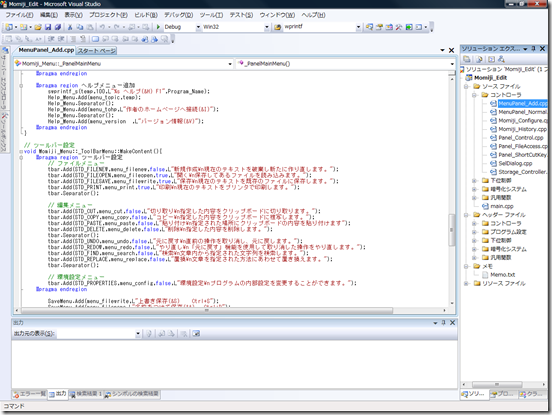Switch to the スタート ページ tab

(97, 51)
